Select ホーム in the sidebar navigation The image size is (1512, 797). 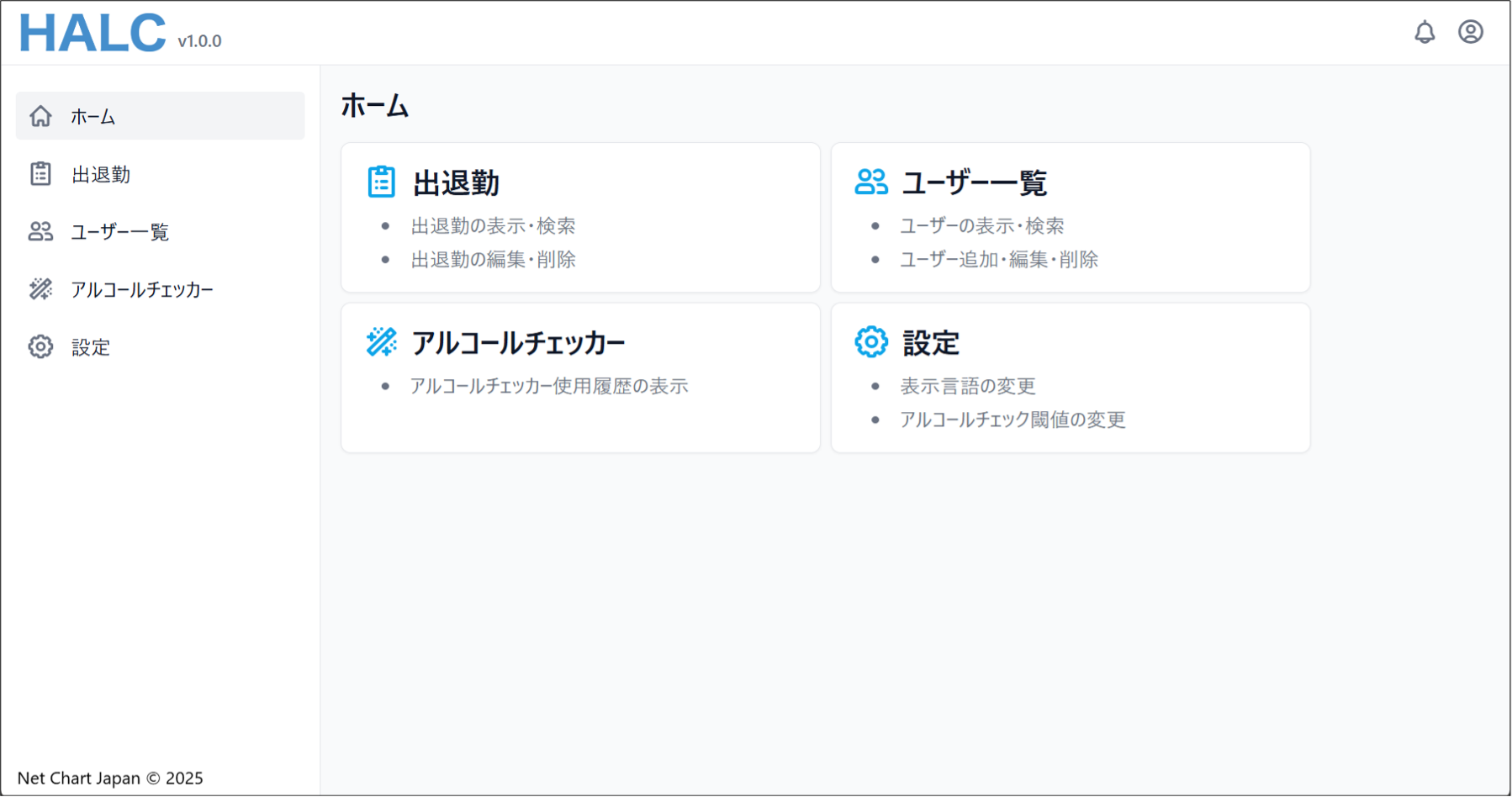point(93,117)
